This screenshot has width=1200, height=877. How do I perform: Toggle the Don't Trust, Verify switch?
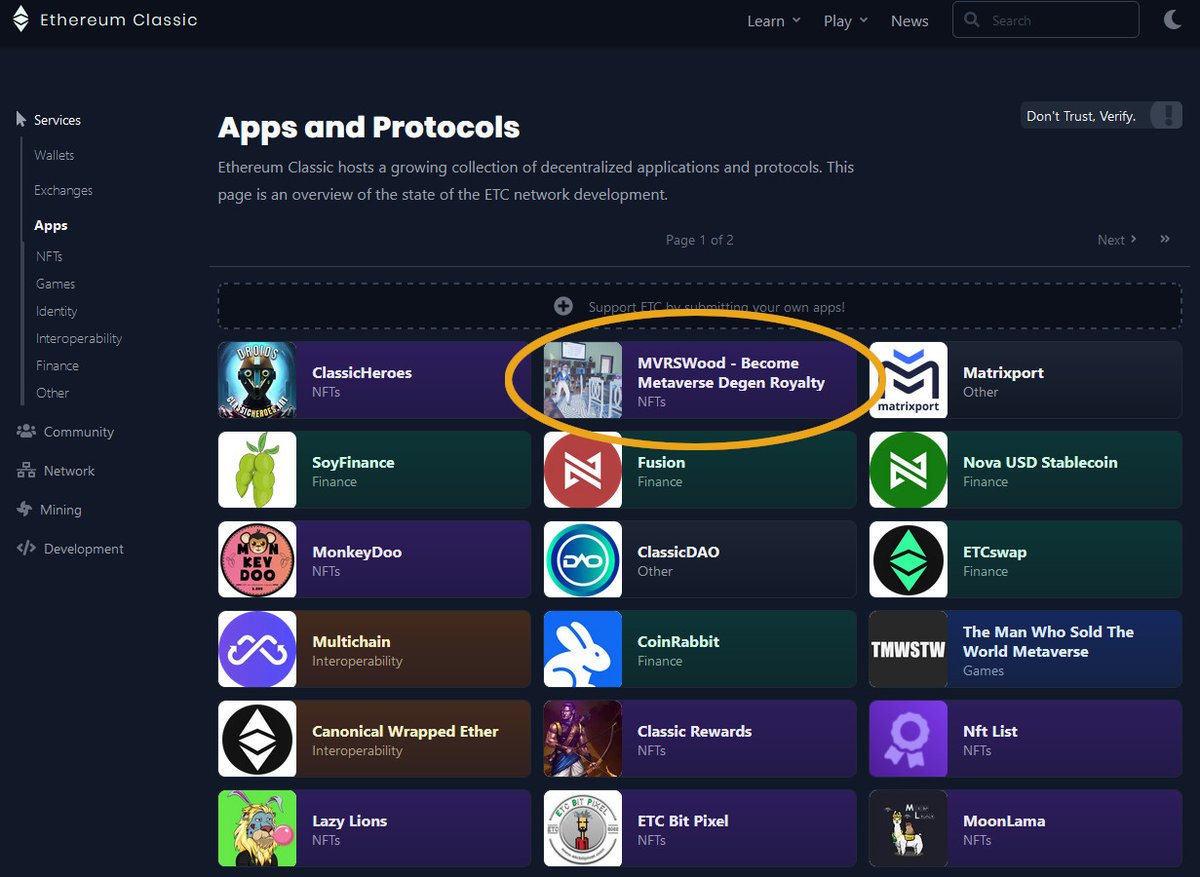click(1166, 115)
